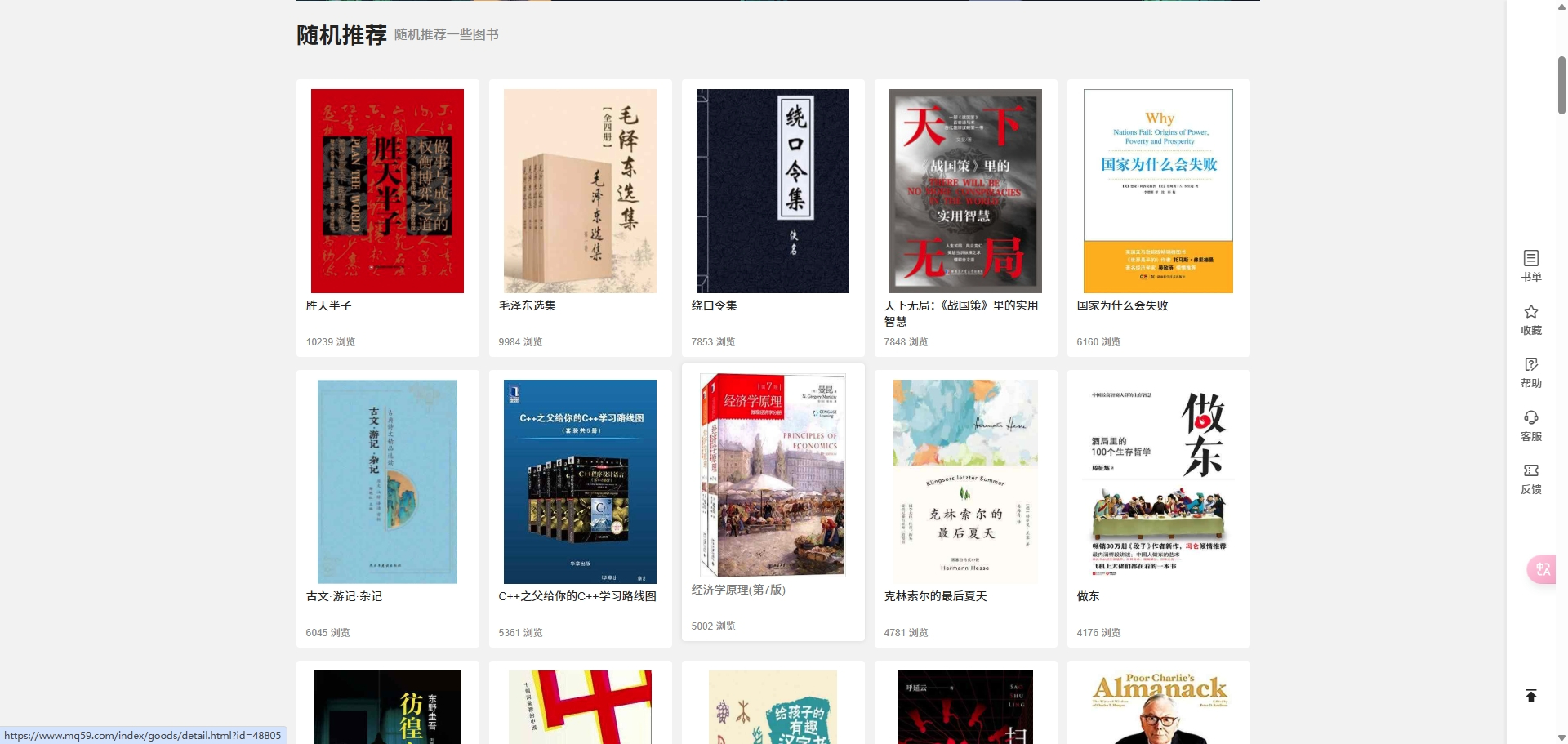
Task: Open the 做东 book cover
Action: [x=1158, y=482]
